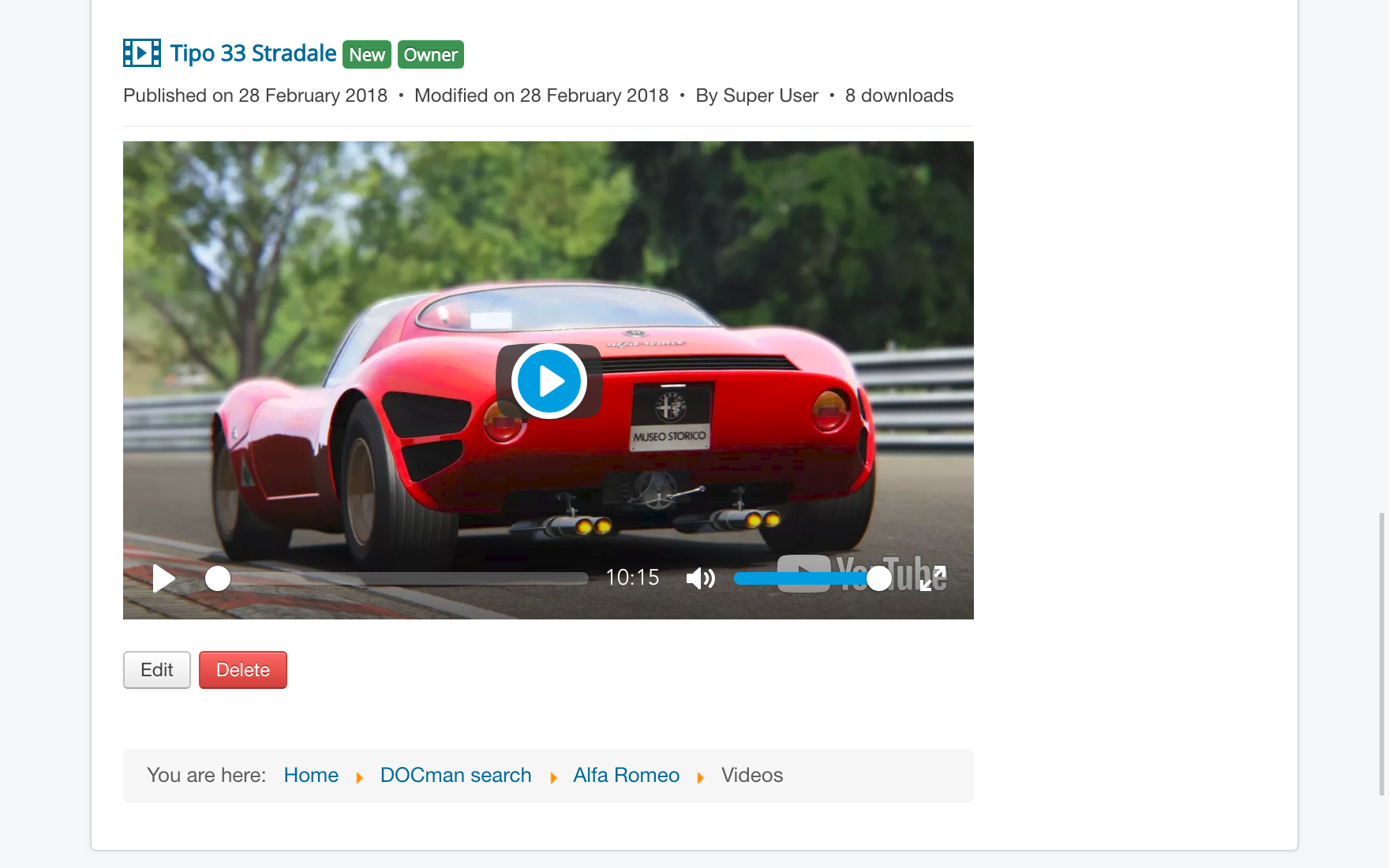Click the page's vertical scrollbar
The width and height of the screenshot is (1389, 868).
point(1381,653)
